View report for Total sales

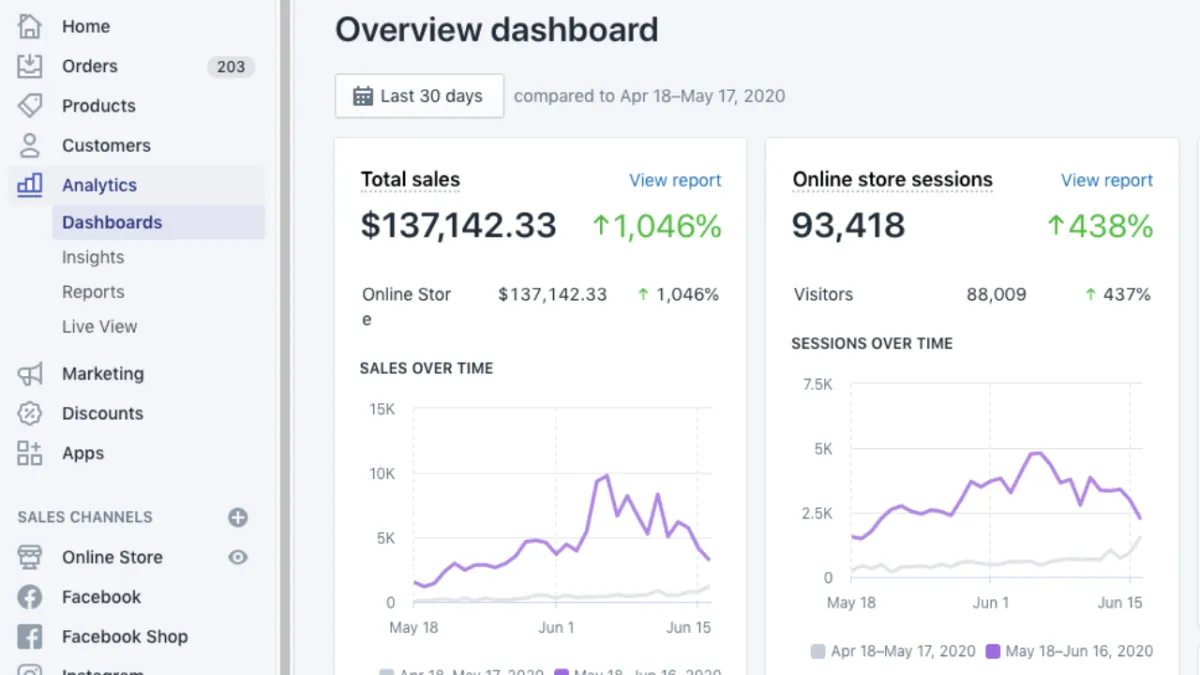tap(675, 180)
